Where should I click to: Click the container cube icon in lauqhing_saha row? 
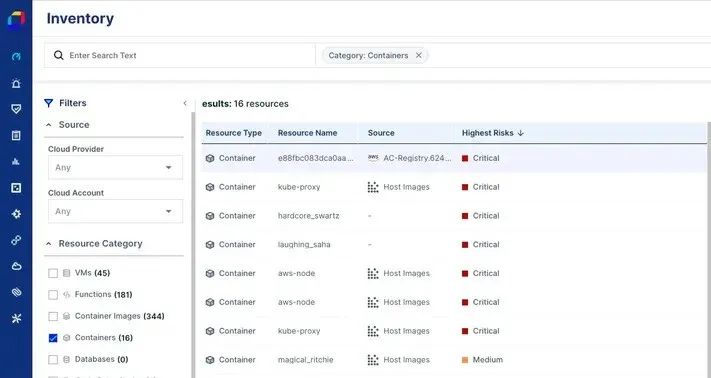209,245
